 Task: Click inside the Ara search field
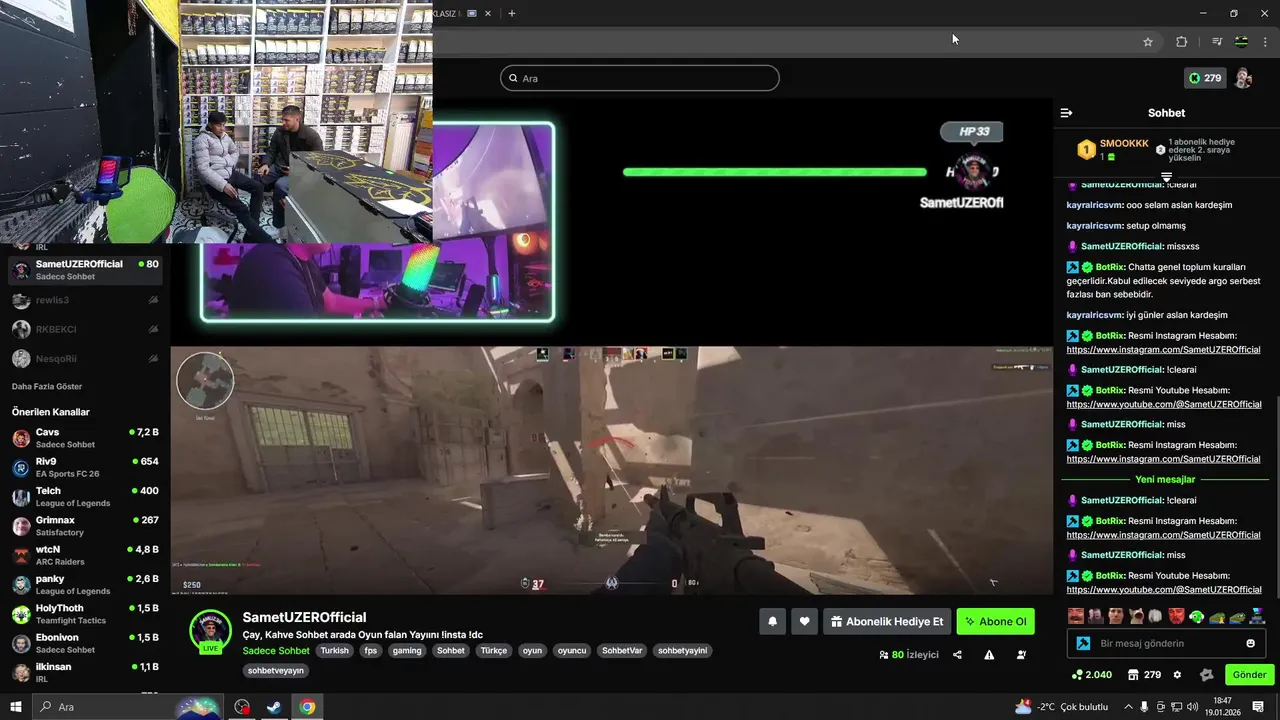click(x=640, y=78)
